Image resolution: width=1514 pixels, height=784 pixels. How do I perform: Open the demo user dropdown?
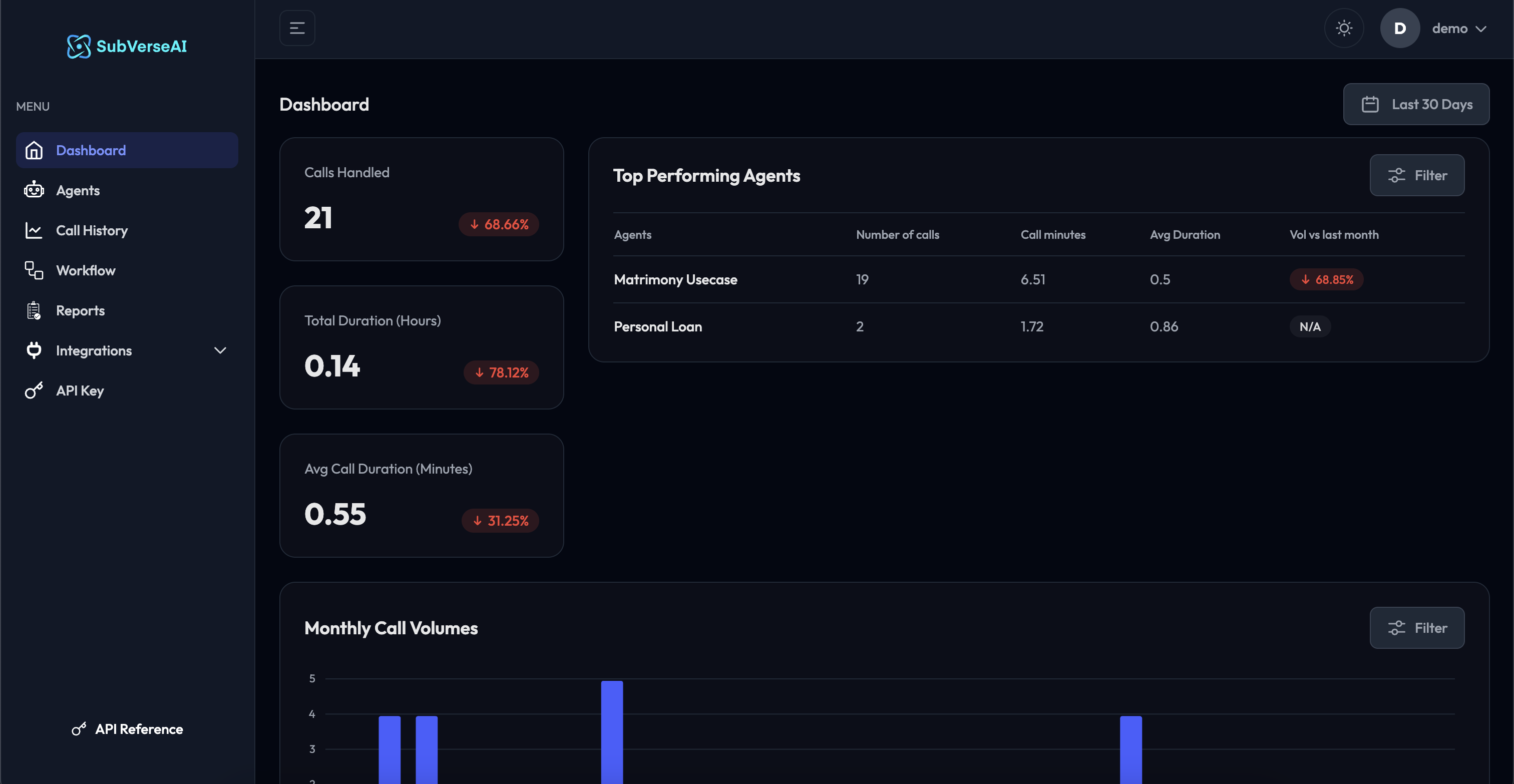pos(1459,28)
